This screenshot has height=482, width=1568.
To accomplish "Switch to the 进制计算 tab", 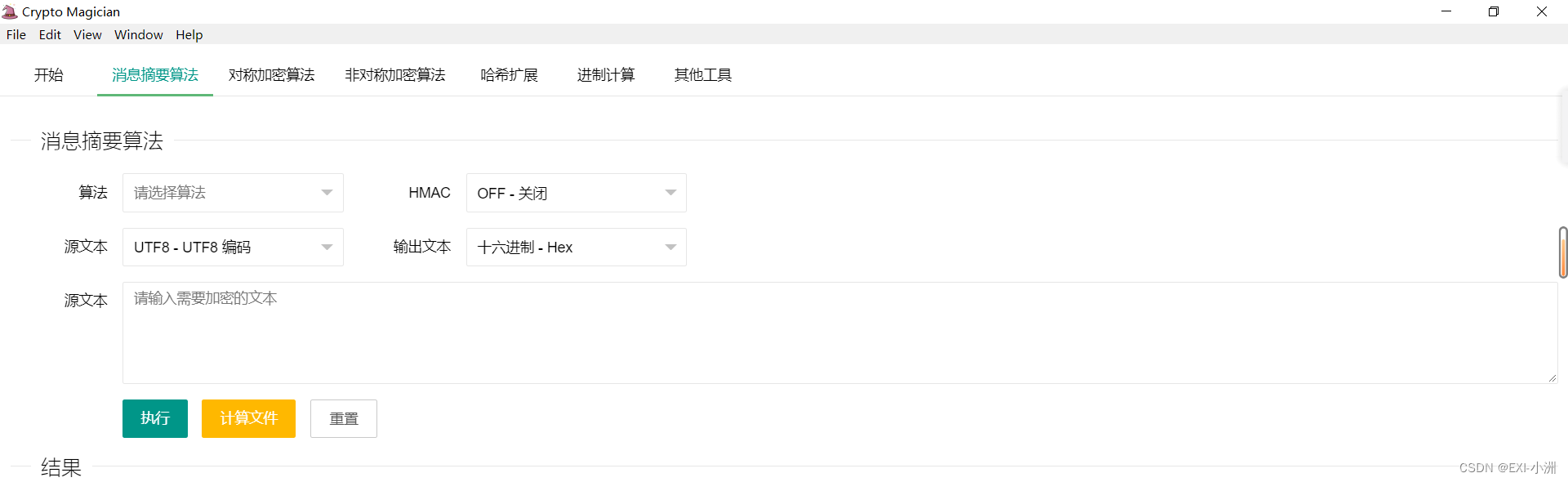I will [x=606, y=75].
